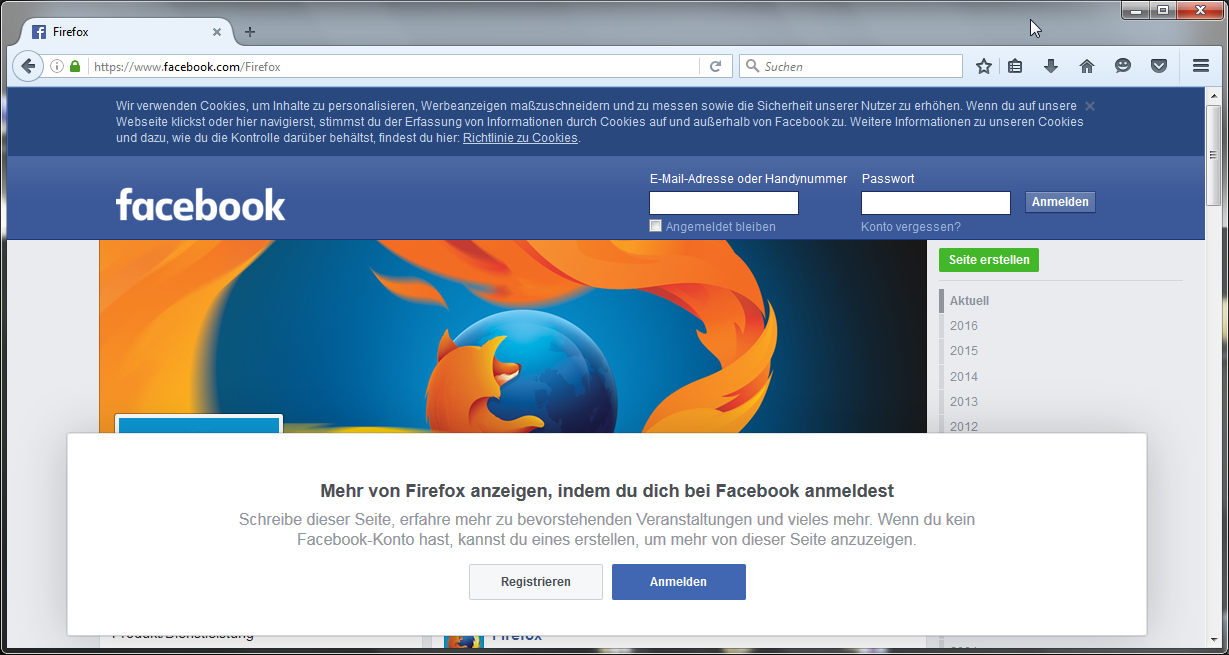This screenshot has width=1229, height=655.
Task: Bookmark this page with the star icon
Action: click(984, 66)
